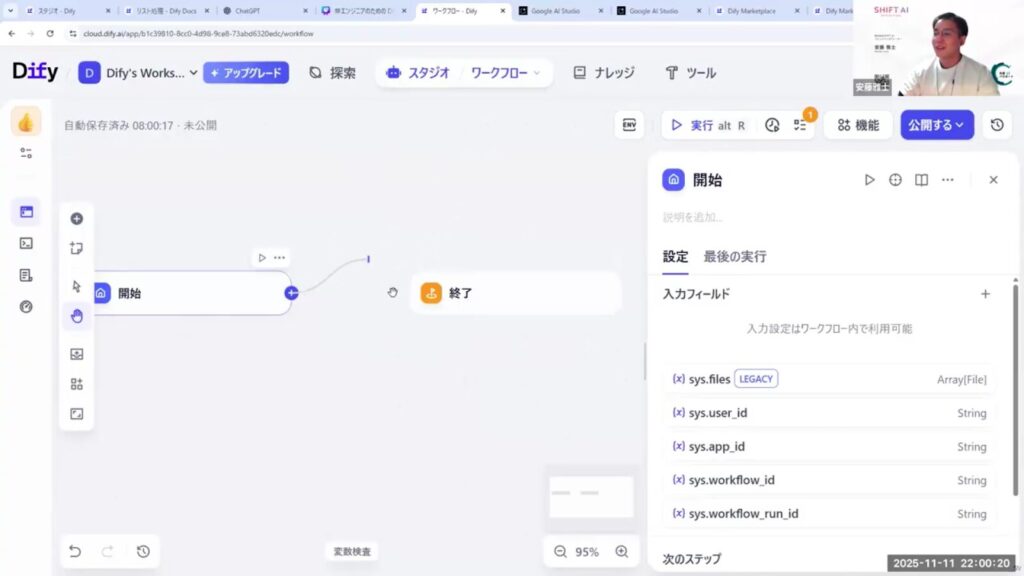
Task: Click the アップグレード upgrade button
Action: [x=246, y=73]
